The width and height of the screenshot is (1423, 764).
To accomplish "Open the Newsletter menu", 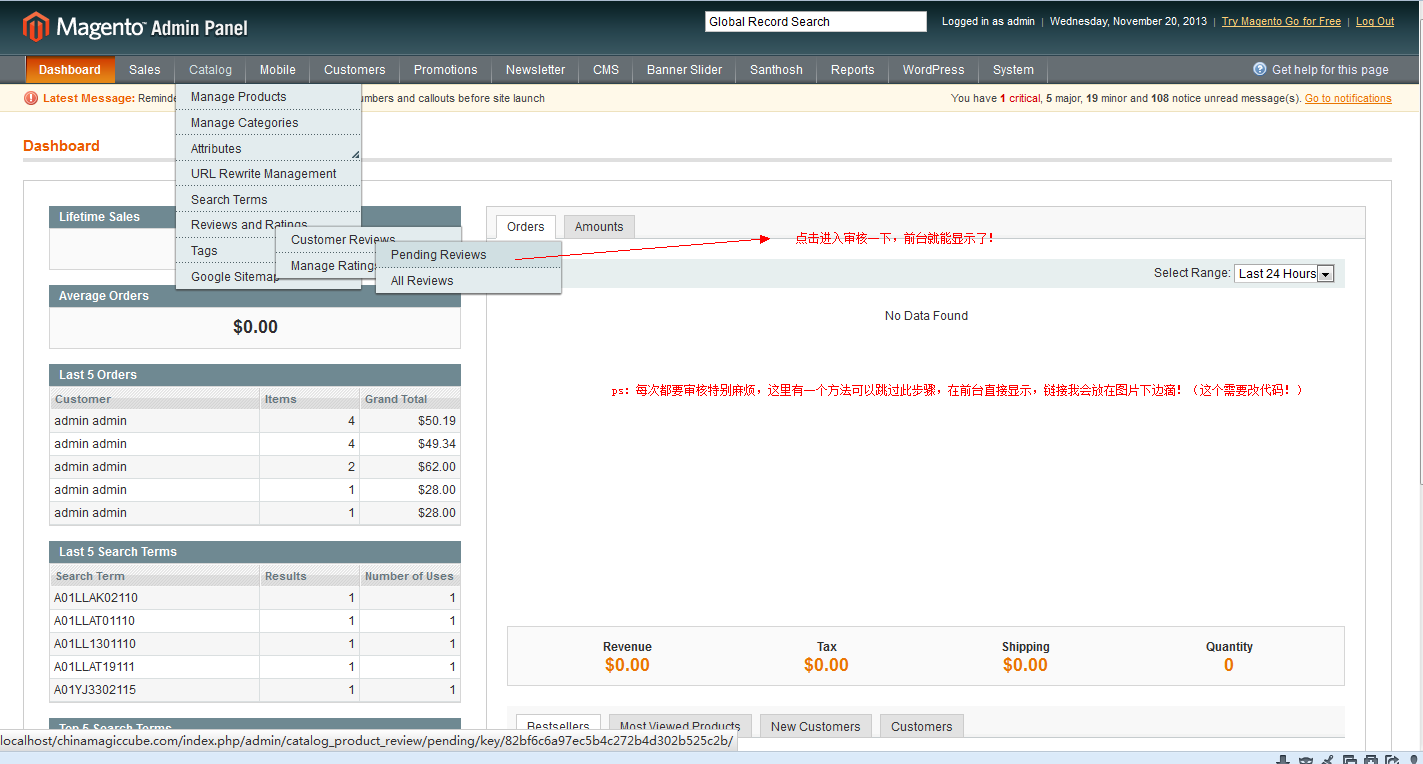I will (x=535, y=70).
